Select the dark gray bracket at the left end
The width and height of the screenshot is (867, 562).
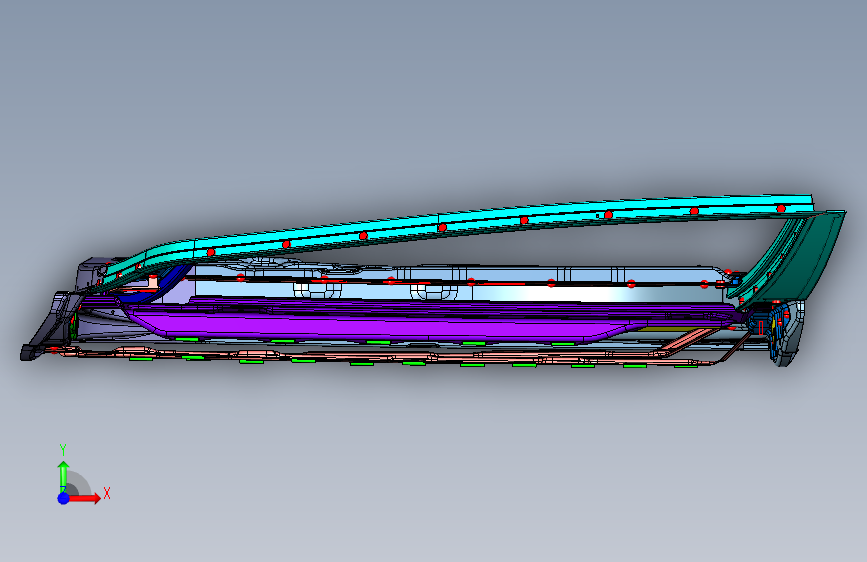point(51,326)
